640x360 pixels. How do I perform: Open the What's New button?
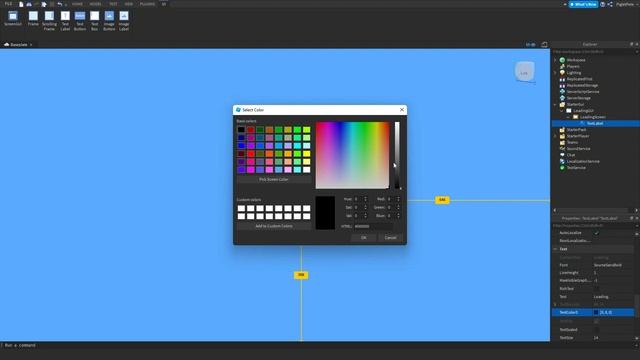[x=583, y=4]
